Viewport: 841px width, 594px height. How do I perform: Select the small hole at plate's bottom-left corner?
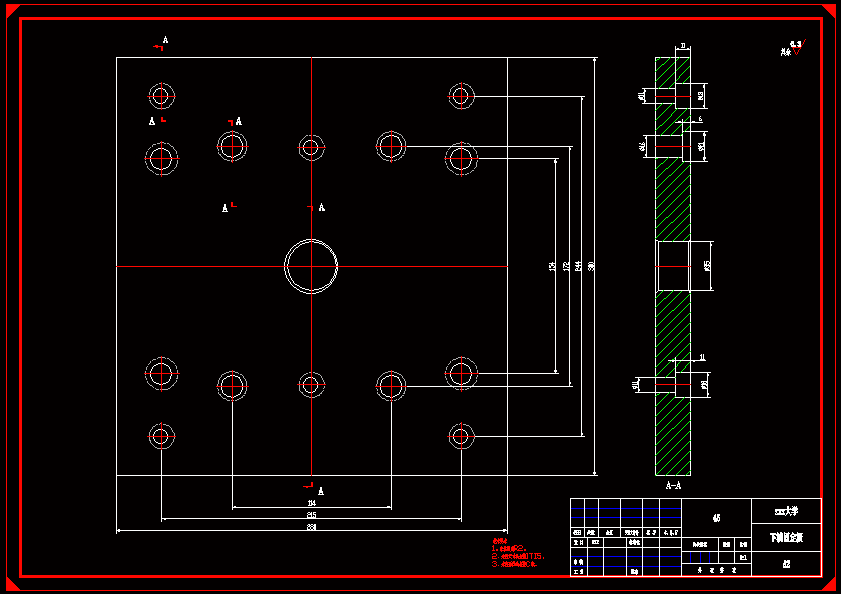[x=161, y=436]
